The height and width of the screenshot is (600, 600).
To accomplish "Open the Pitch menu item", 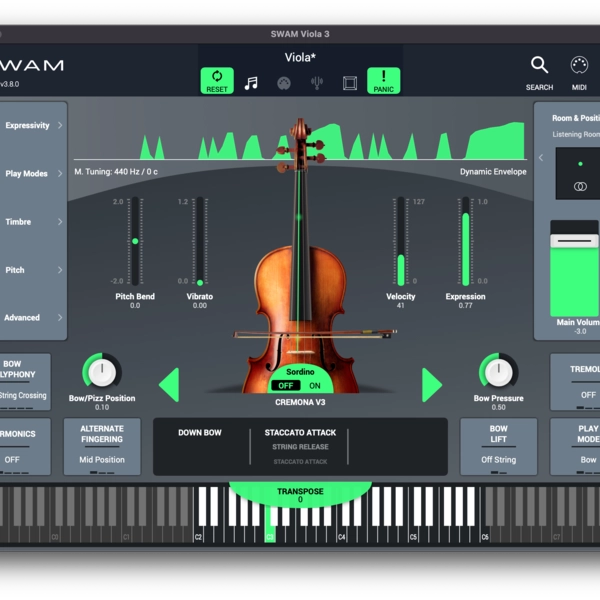I will point(33,270).
